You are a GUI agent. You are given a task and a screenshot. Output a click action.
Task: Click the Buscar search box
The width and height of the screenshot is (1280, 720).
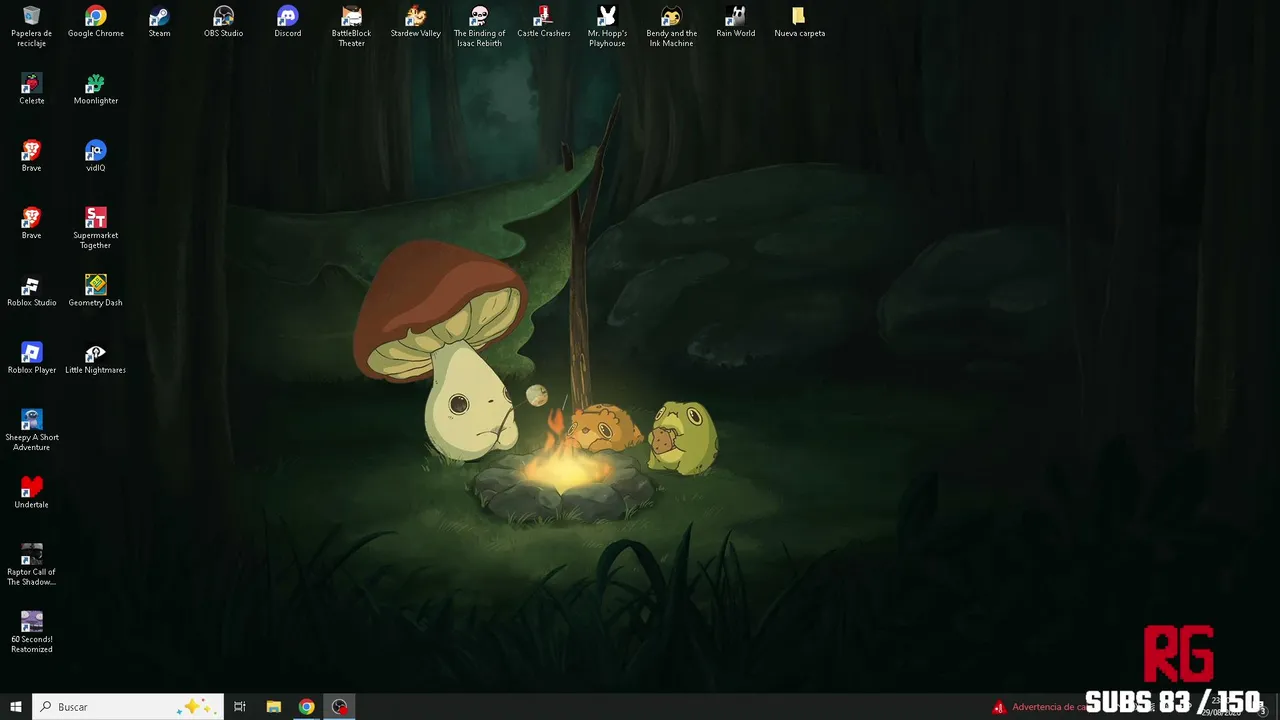pos(128,706)
